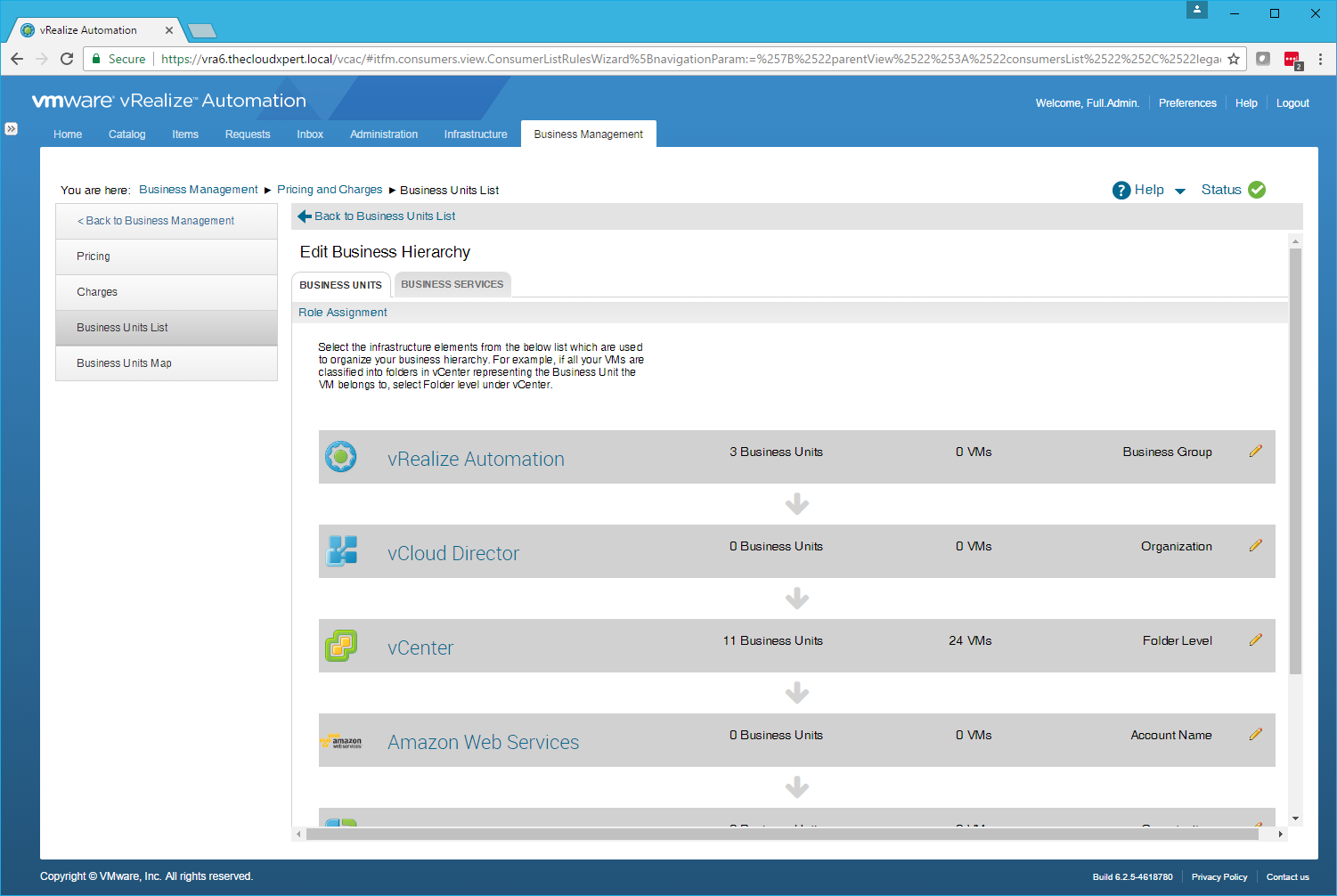Image resolution: width=1337 pixels, height=896 pixels.
Task: Click the blue Help question mark icon
Action: [x=1121, y=190]
